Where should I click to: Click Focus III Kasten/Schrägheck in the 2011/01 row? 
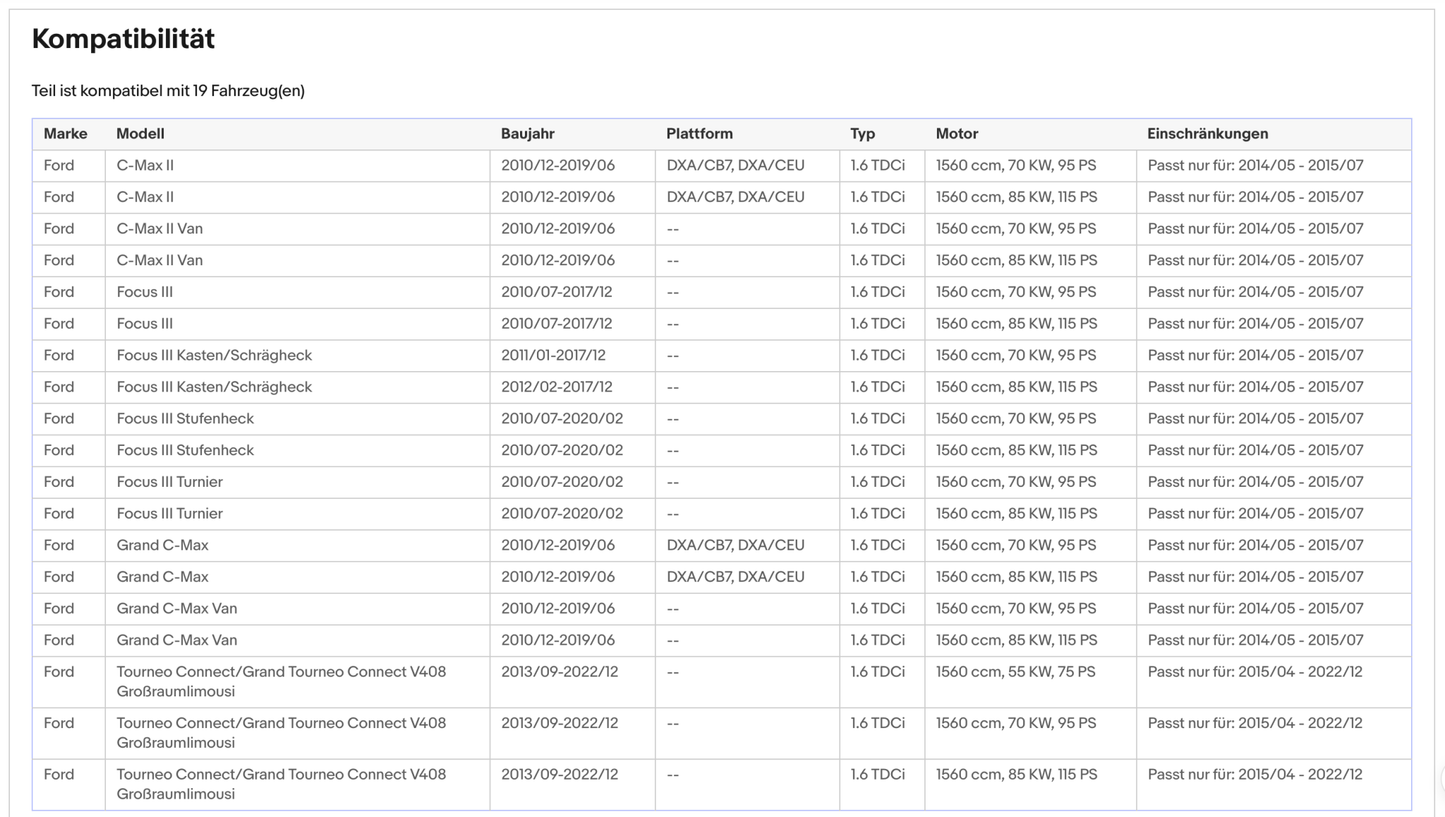214,355
